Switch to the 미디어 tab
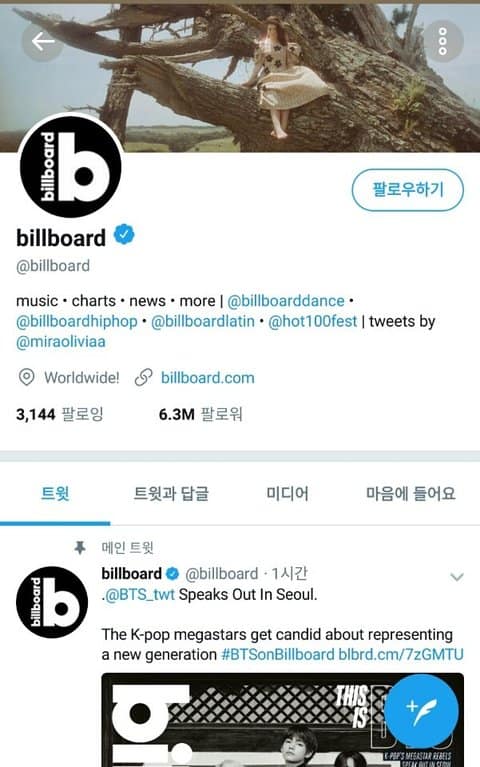 287,494
